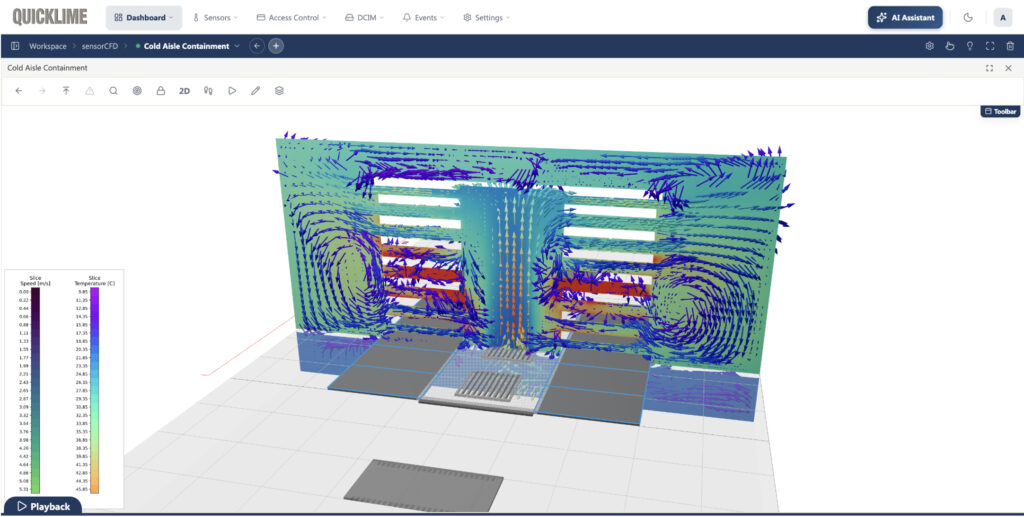
Task: Open the Settings dropdown menu
Action: tap(487, 18)
